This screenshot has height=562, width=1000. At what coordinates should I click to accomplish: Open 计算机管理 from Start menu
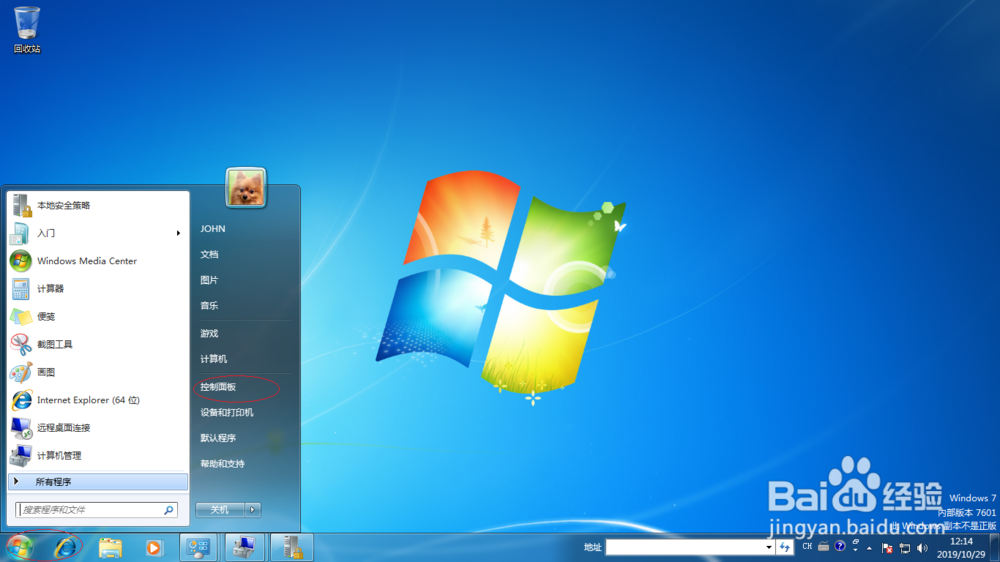click(98, 455)
